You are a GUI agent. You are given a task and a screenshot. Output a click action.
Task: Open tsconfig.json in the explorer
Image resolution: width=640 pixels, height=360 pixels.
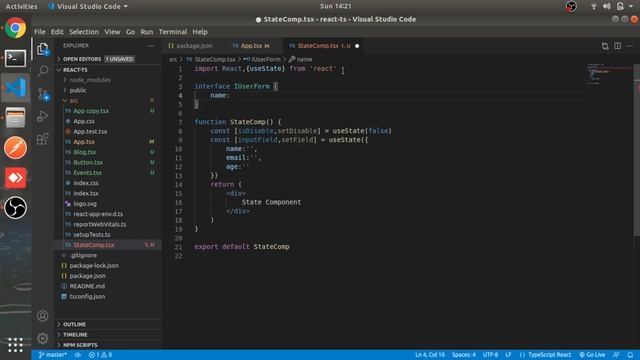(108, 296)
